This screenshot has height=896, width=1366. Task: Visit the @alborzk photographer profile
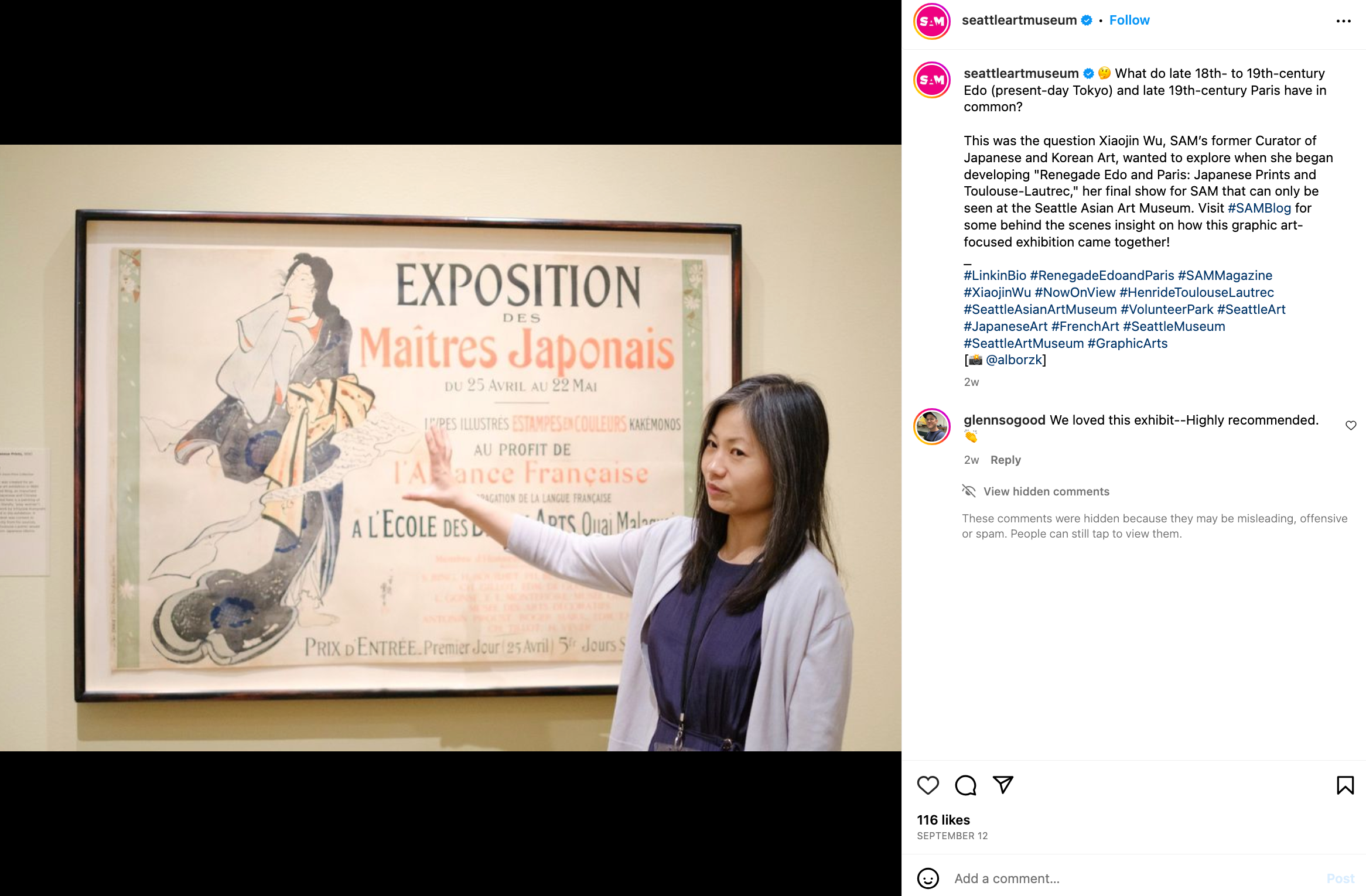[x=1014, y=360]
